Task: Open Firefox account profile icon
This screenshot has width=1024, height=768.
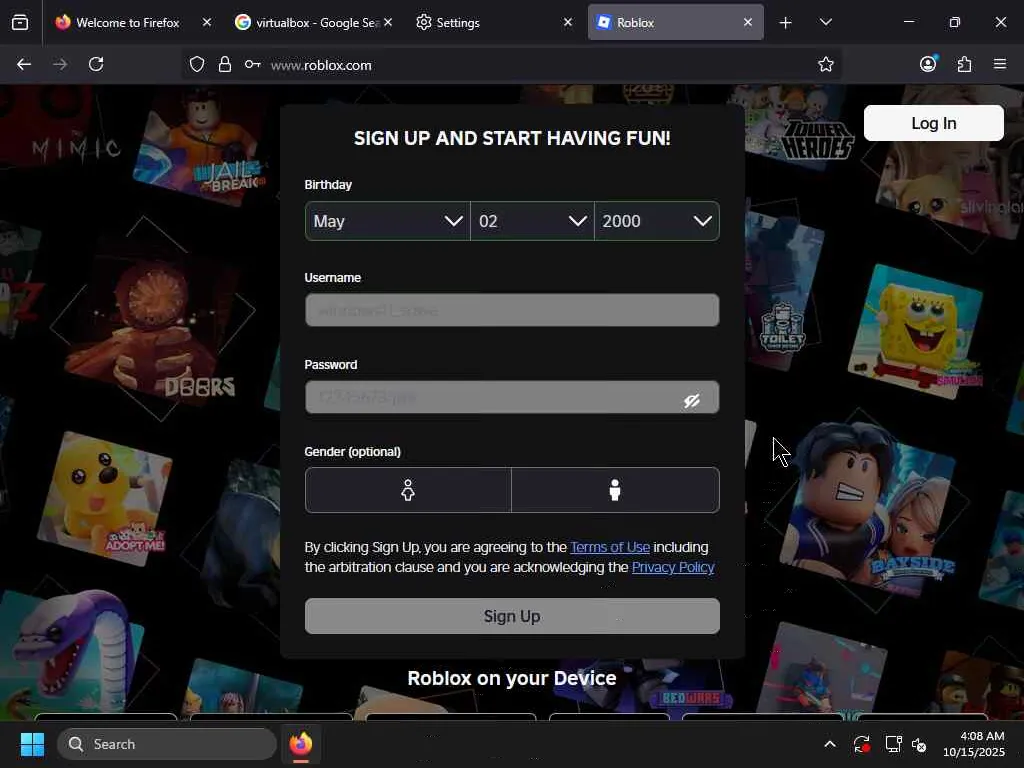Action: tap(928, 64)
